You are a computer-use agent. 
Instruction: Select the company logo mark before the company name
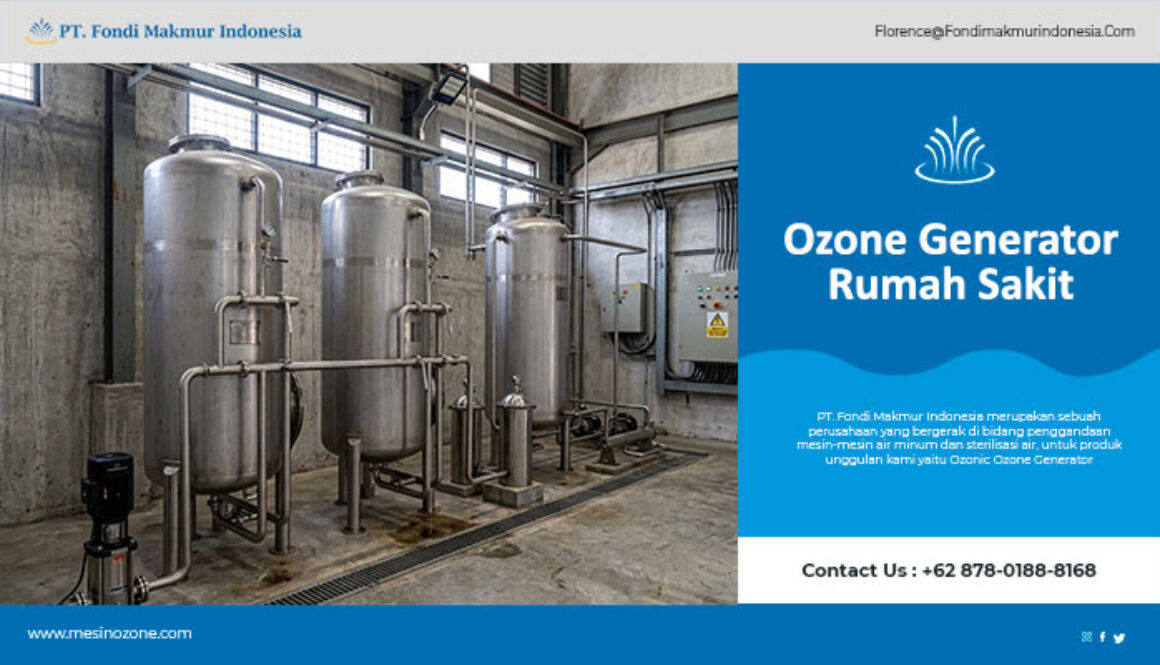[40, 31]
